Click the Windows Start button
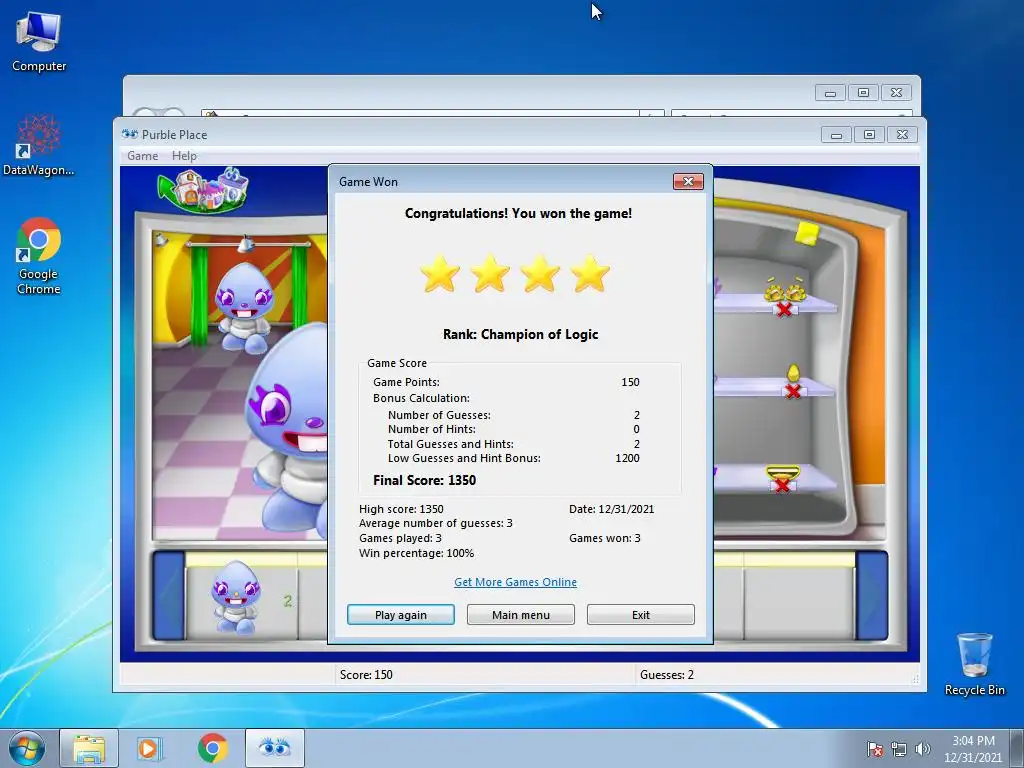 [27, 748]
